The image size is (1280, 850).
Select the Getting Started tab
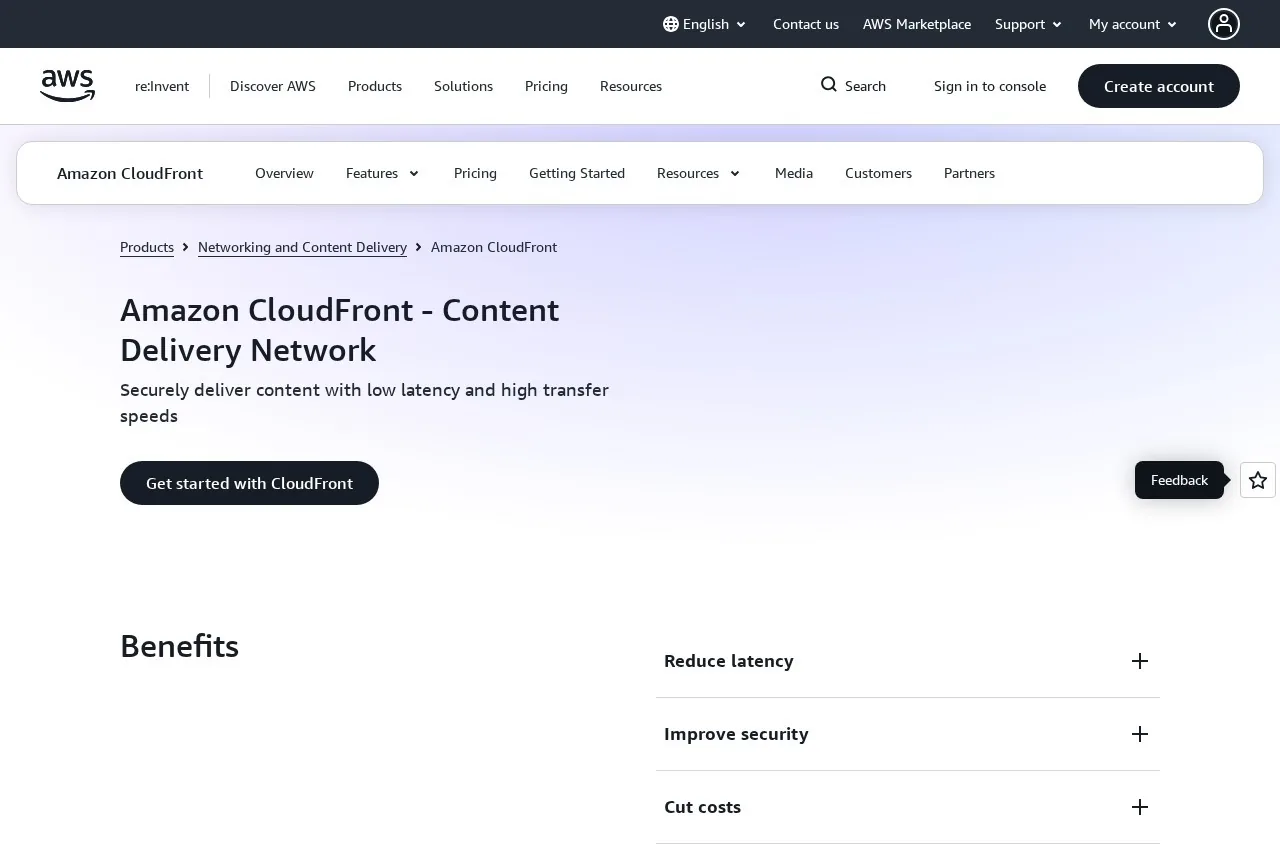[577, 173]
